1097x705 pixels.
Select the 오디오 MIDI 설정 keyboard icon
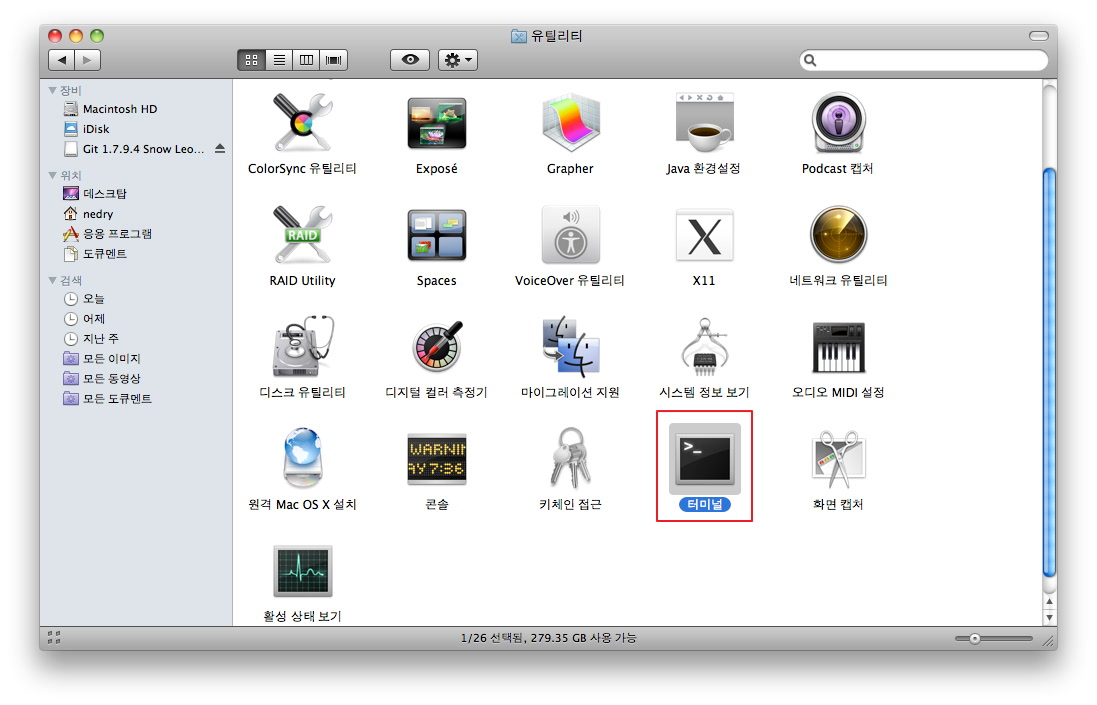(838, 348)
